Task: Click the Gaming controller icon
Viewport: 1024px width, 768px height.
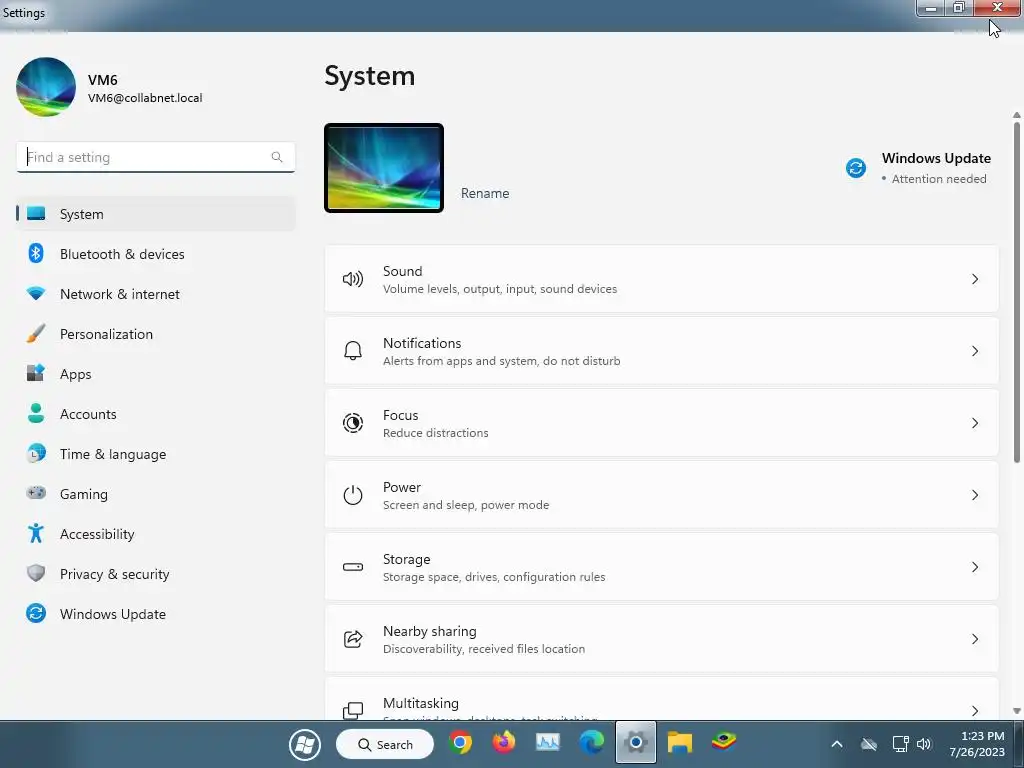Action: 36,493
